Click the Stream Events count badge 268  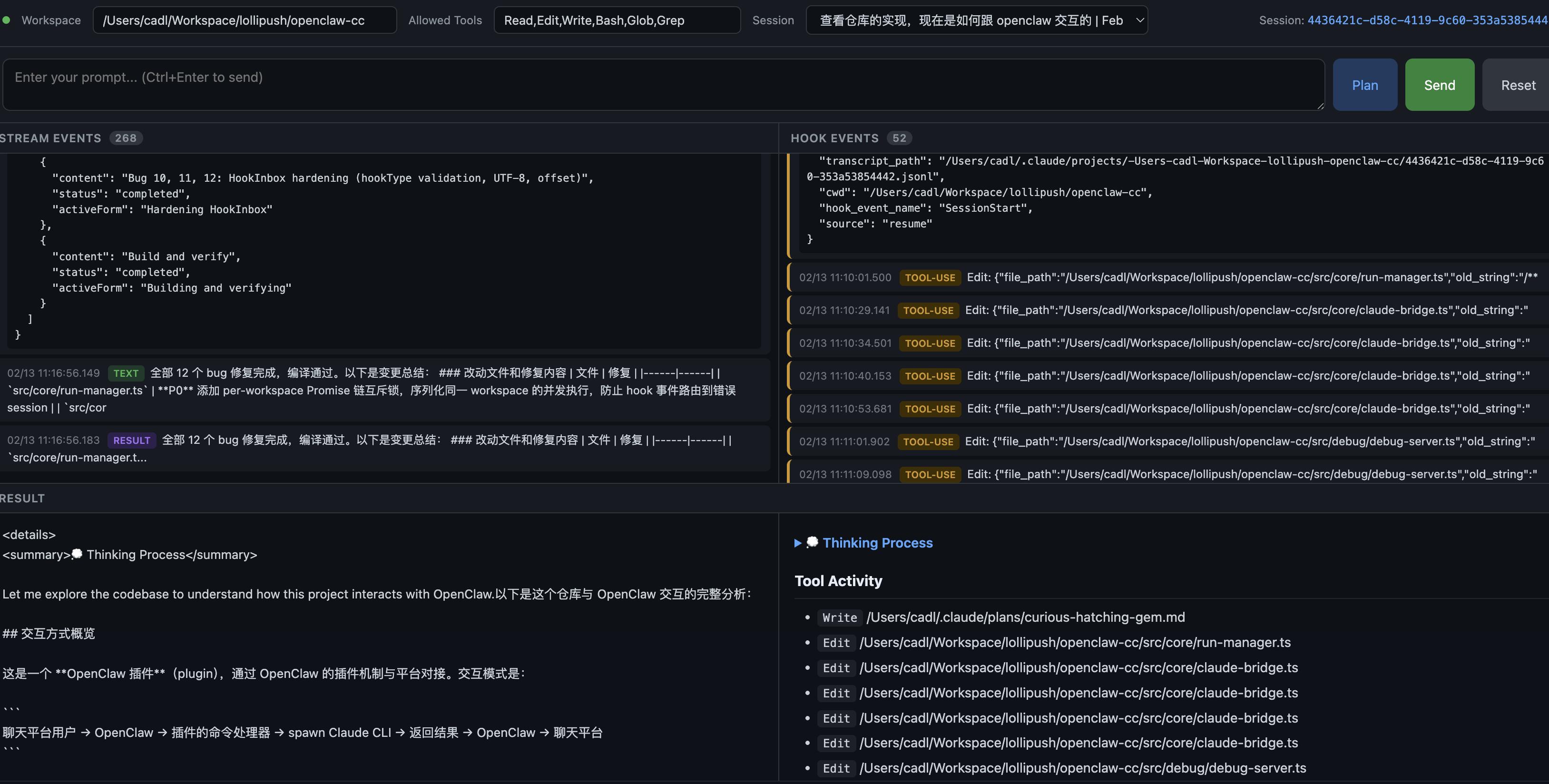click(126, 138)
